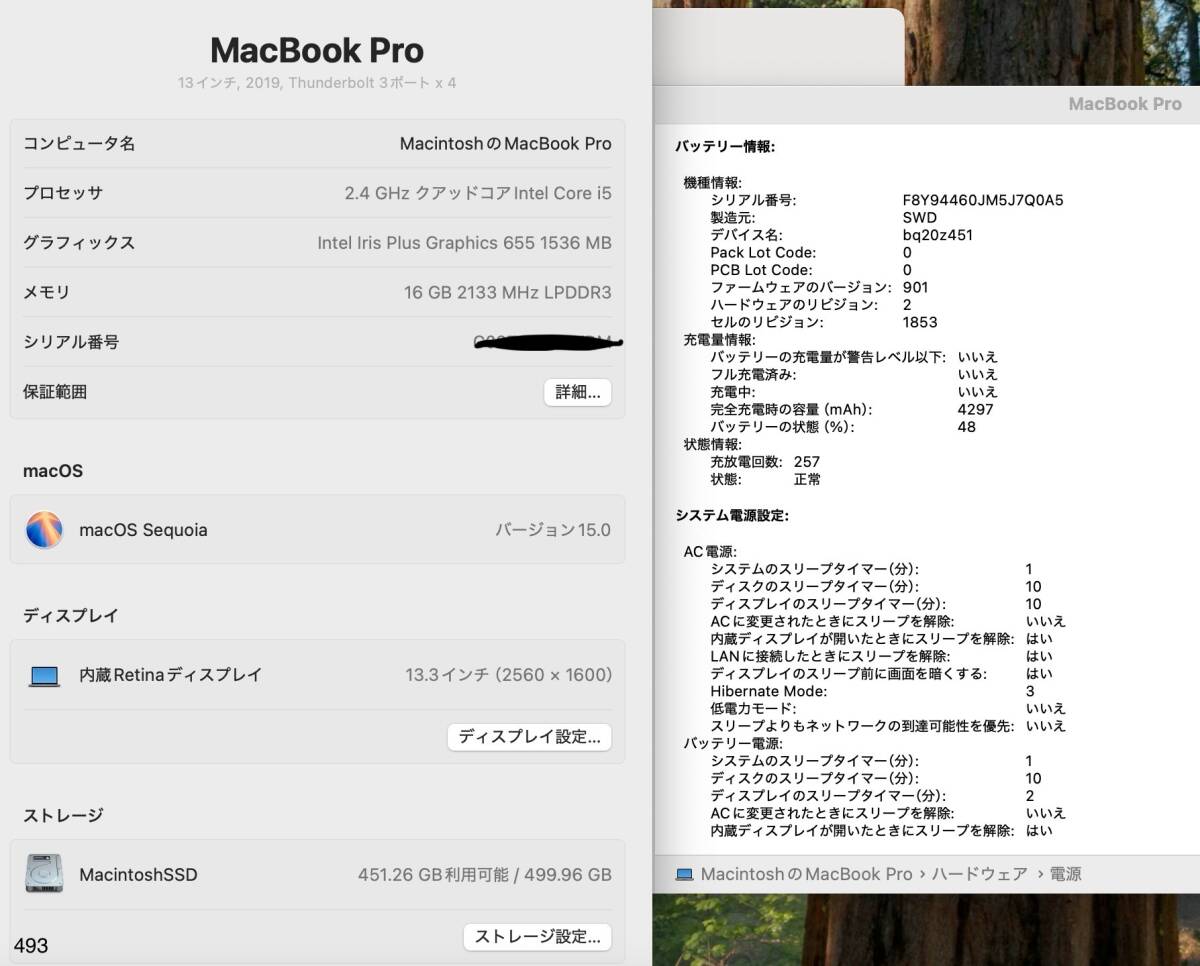The width and height of the screenshot is (1200, 966).
Task: Click the 状態情報 section label
Action: point(713,444)
